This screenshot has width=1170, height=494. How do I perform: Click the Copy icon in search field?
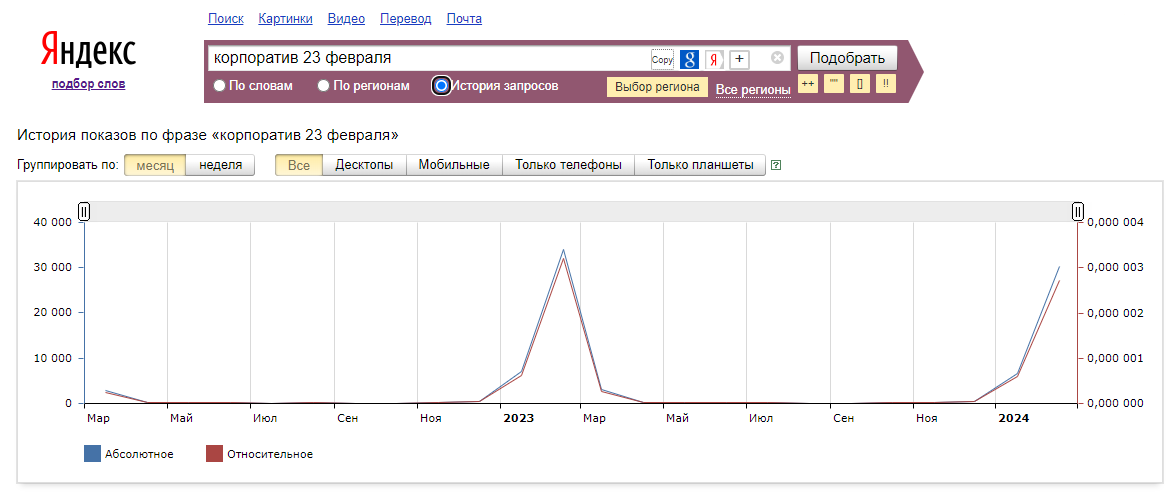[662, 59]
